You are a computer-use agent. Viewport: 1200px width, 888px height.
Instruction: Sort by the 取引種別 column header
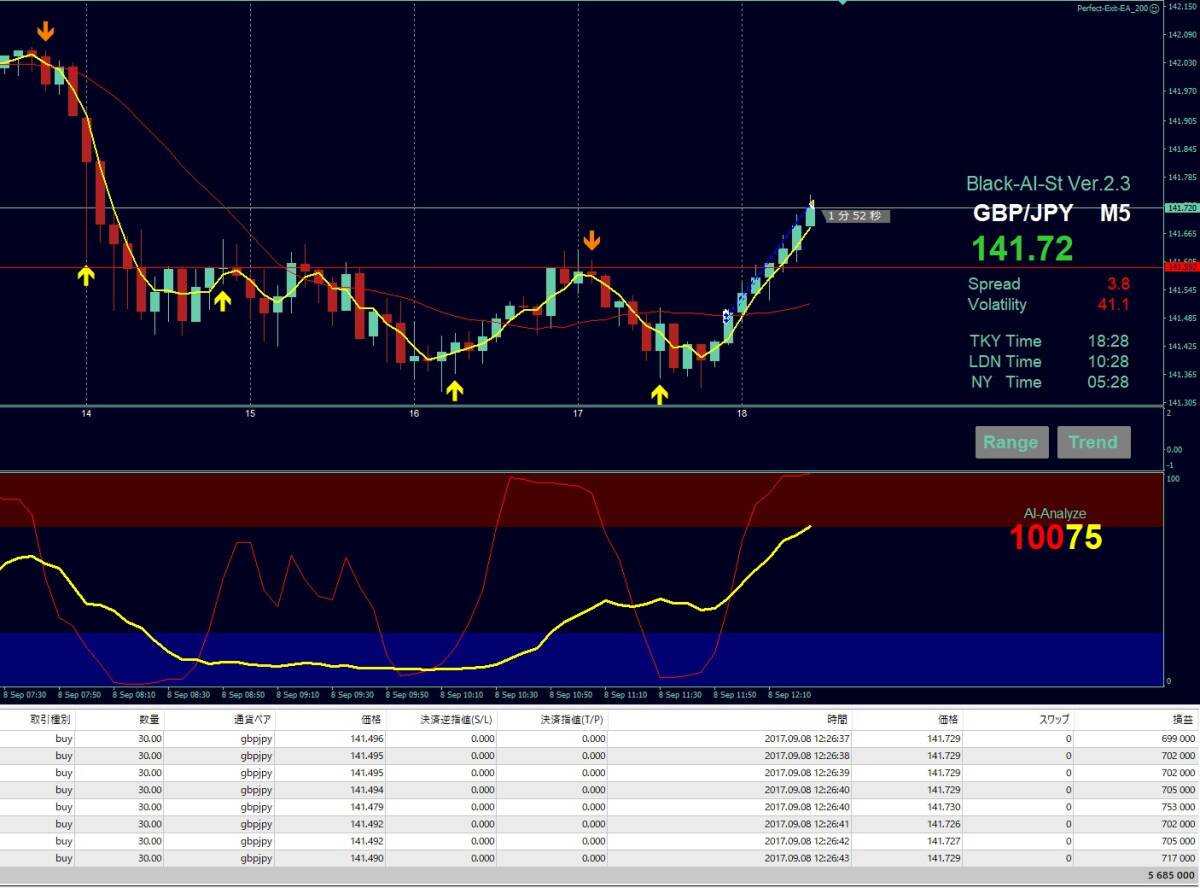tap(52, 719)
